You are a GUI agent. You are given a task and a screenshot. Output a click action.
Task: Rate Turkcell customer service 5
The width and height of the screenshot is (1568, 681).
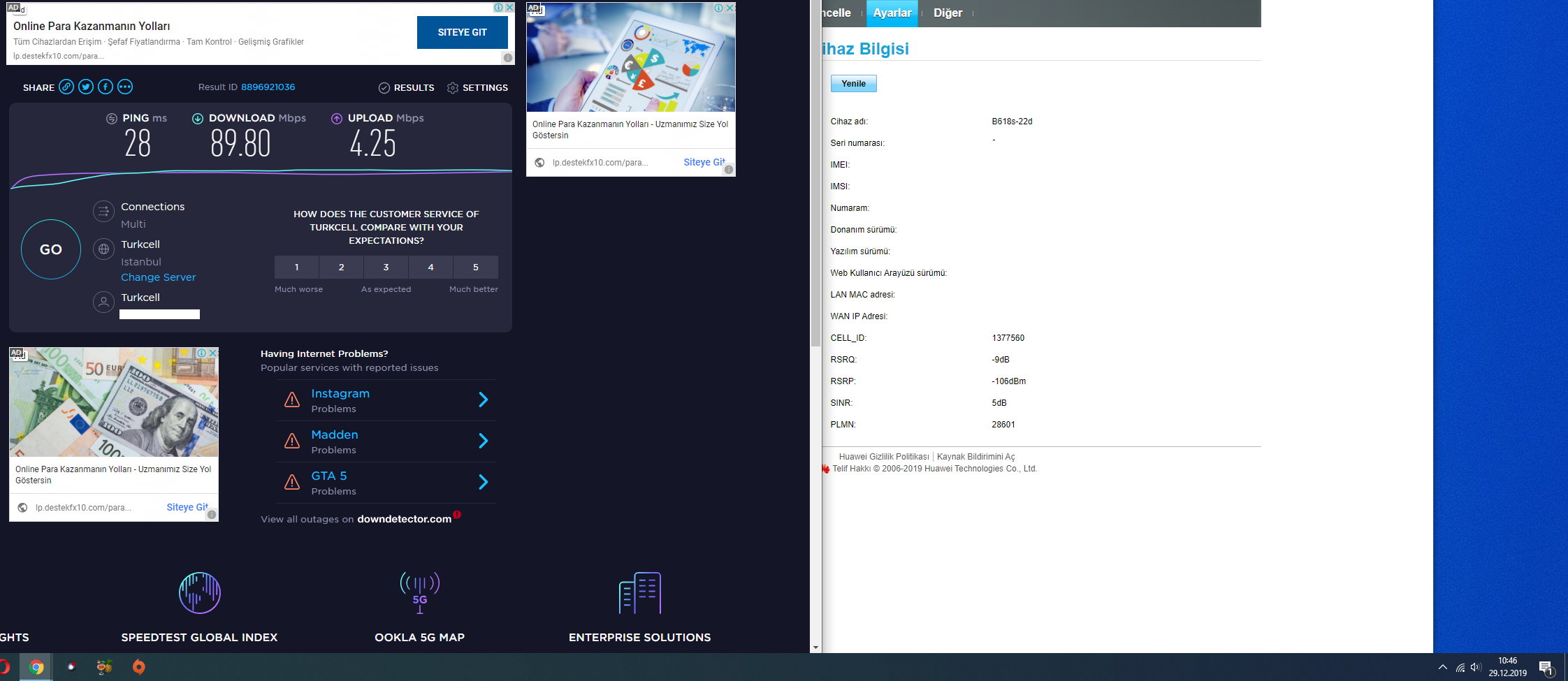[x=476, y=267]
